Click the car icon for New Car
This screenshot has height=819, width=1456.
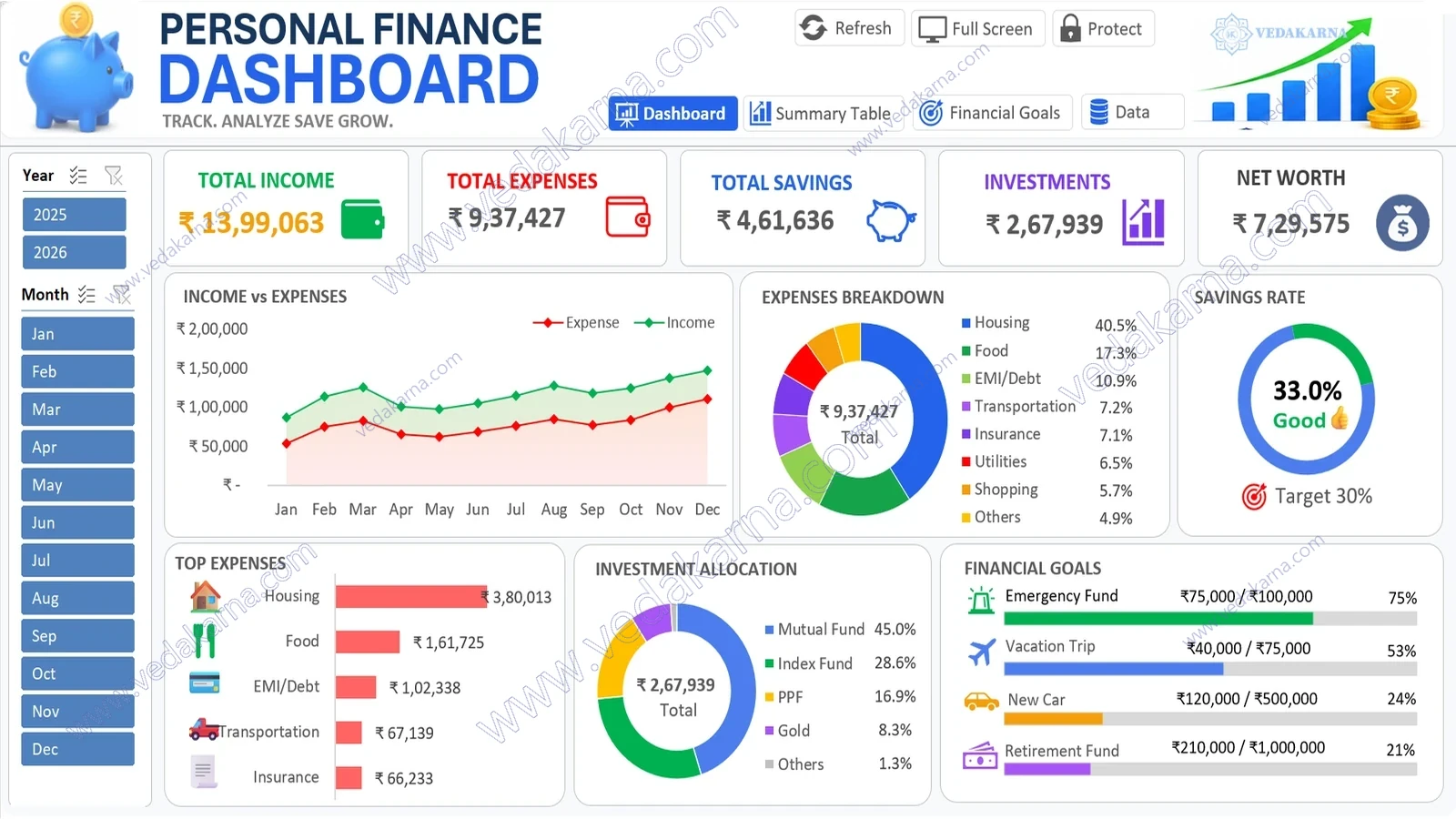click(981, 702)
